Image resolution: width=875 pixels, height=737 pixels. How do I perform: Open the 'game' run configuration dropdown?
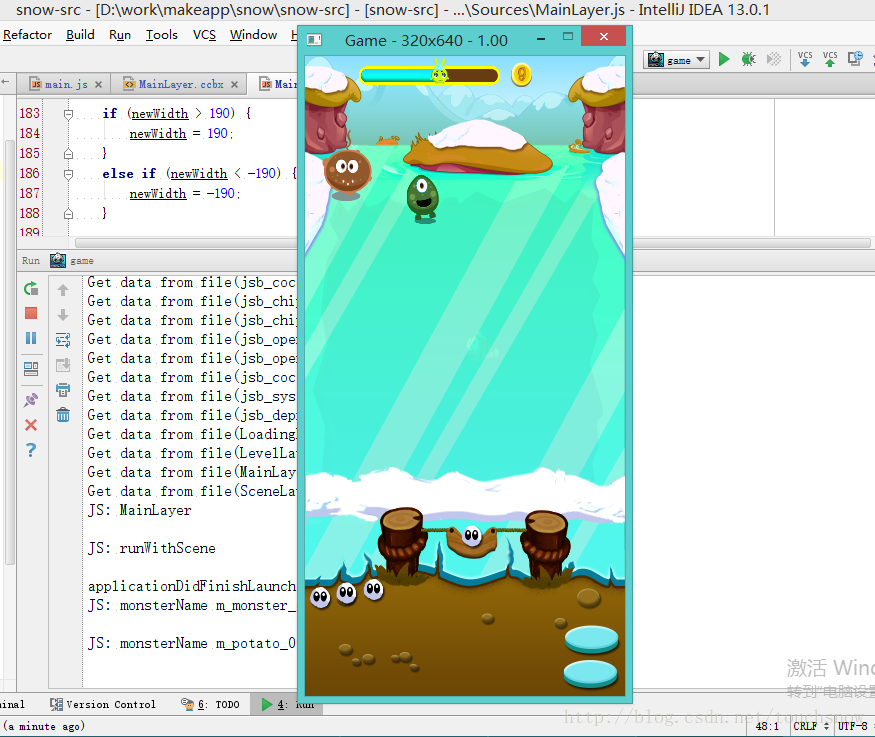click(x=676, y=60)
